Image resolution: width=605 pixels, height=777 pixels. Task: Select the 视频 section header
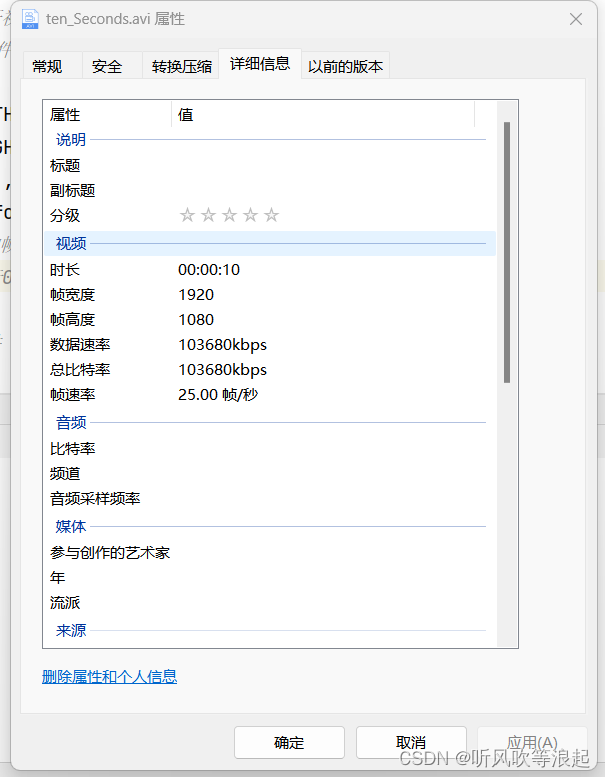[x=270, y=243]
